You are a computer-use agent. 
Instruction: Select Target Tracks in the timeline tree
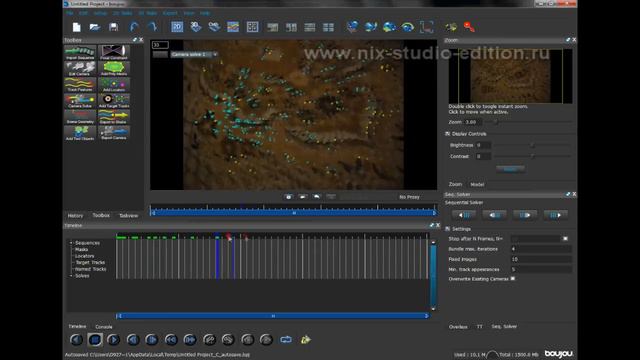point(90,262)
